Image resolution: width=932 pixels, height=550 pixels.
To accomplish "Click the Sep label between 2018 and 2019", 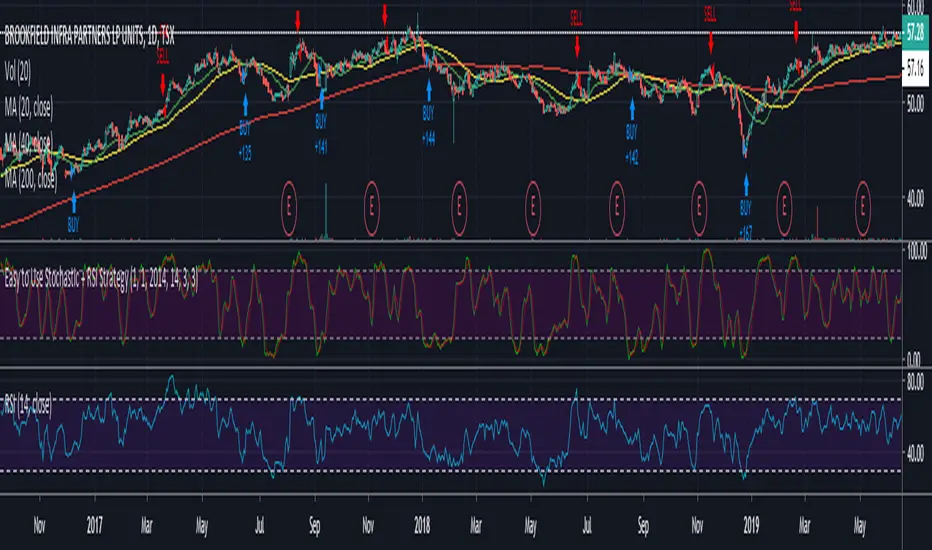I will click(644, 526).
